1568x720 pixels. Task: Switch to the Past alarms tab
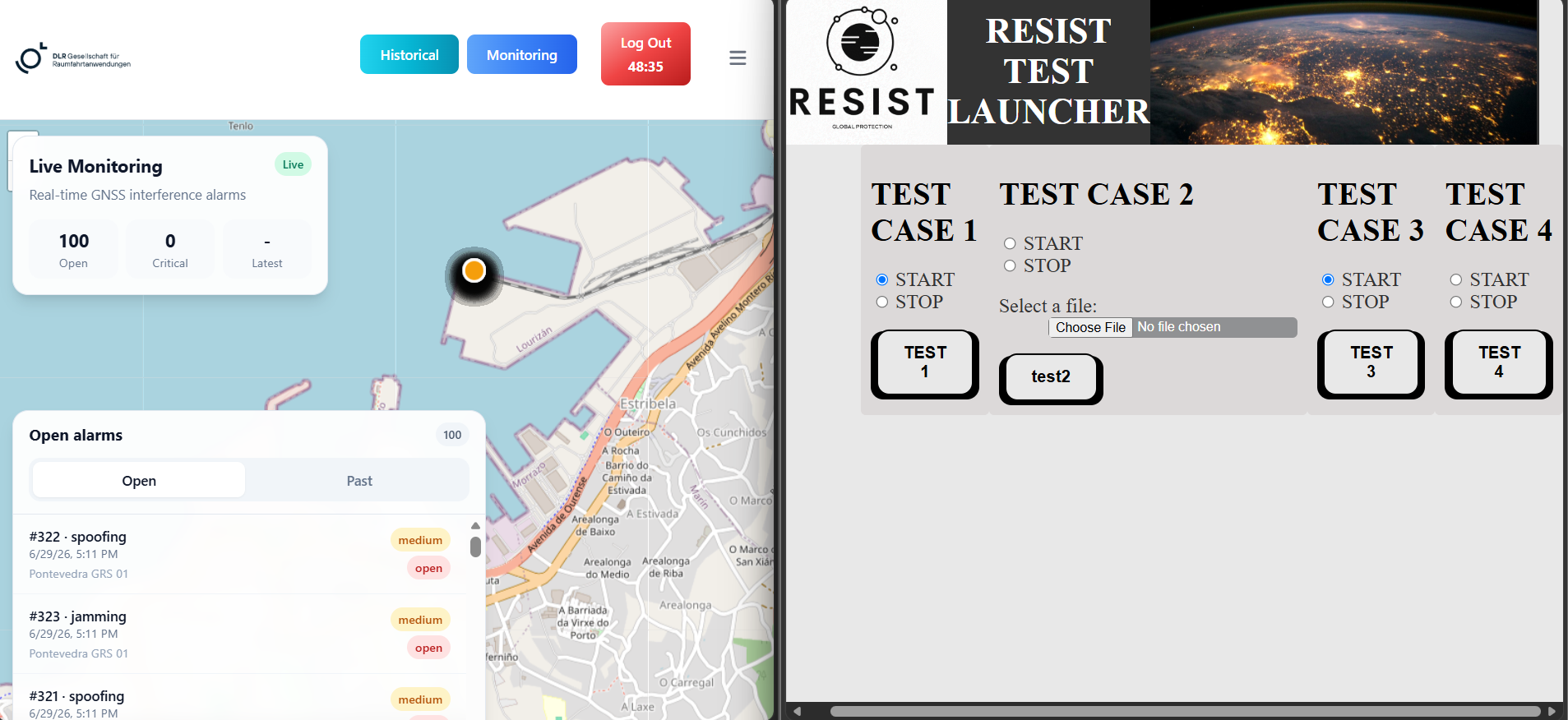pos(359,481)
